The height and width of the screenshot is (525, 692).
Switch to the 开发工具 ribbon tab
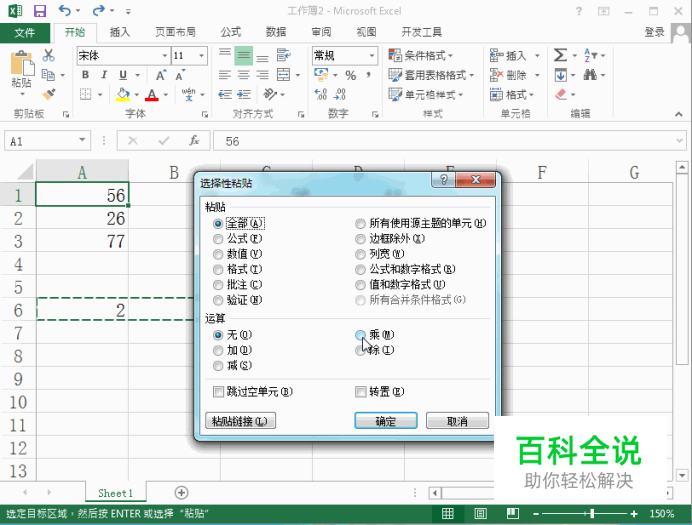[421, 32]
